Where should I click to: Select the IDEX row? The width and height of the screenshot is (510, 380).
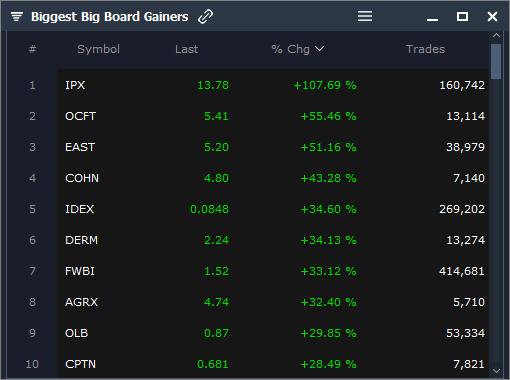click(x=273, y=209)
